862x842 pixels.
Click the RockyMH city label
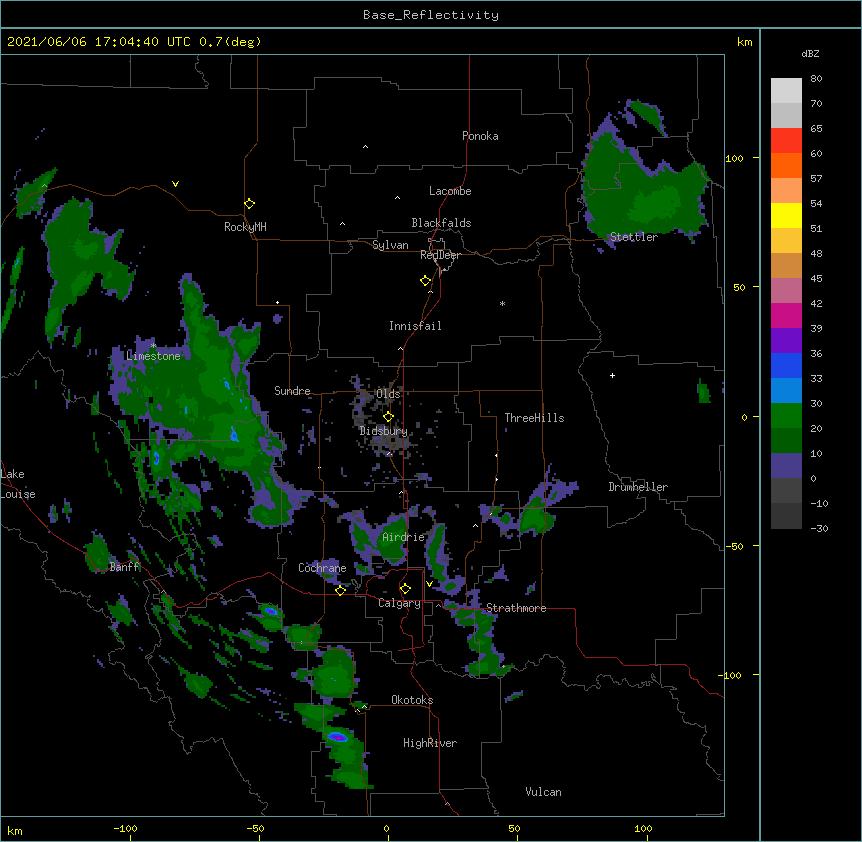pos(245,227)
